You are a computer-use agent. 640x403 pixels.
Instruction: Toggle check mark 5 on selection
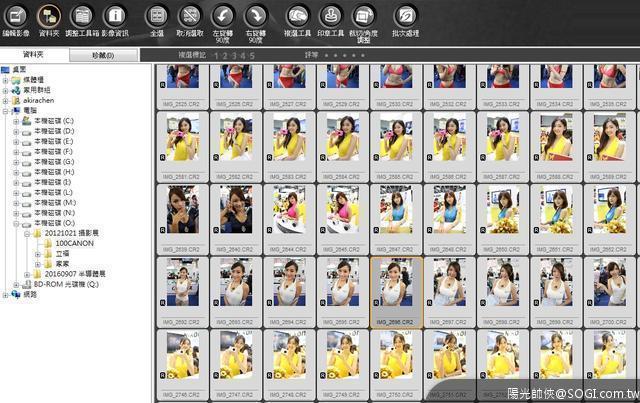(x=251, y=55)
